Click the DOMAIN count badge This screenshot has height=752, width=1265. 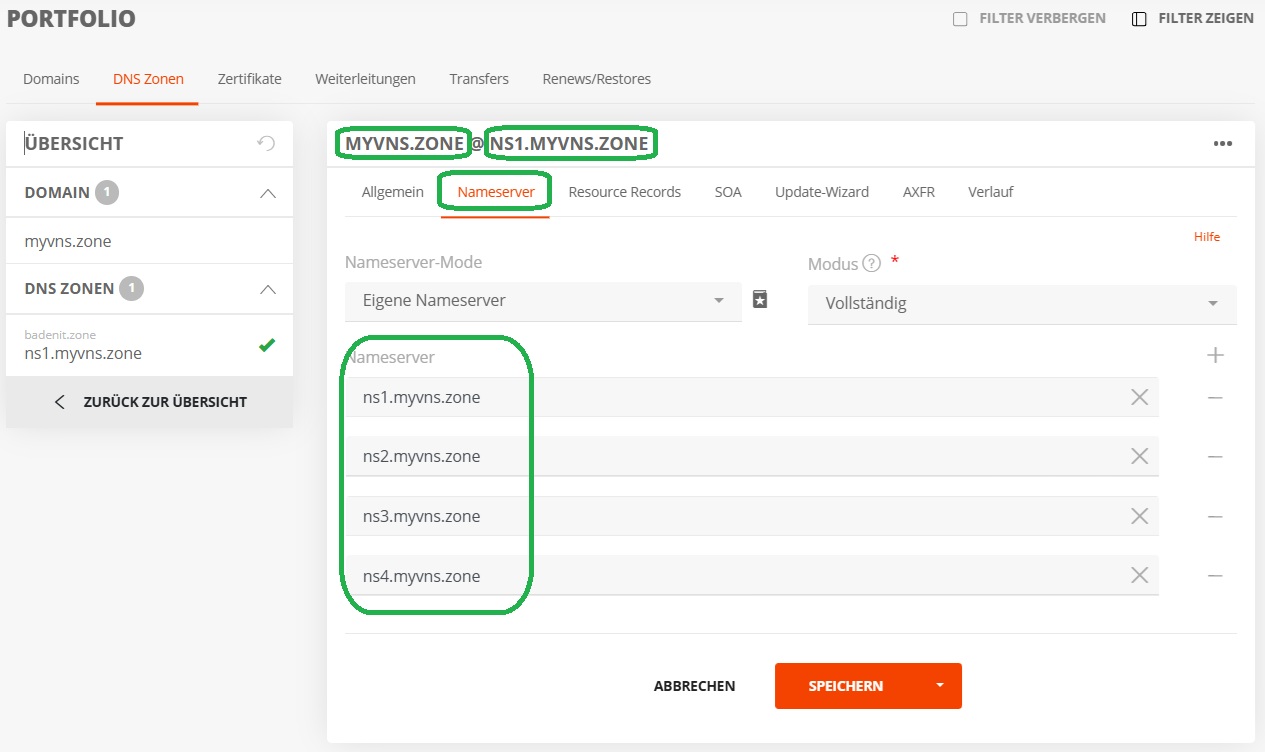pos(107,193)
